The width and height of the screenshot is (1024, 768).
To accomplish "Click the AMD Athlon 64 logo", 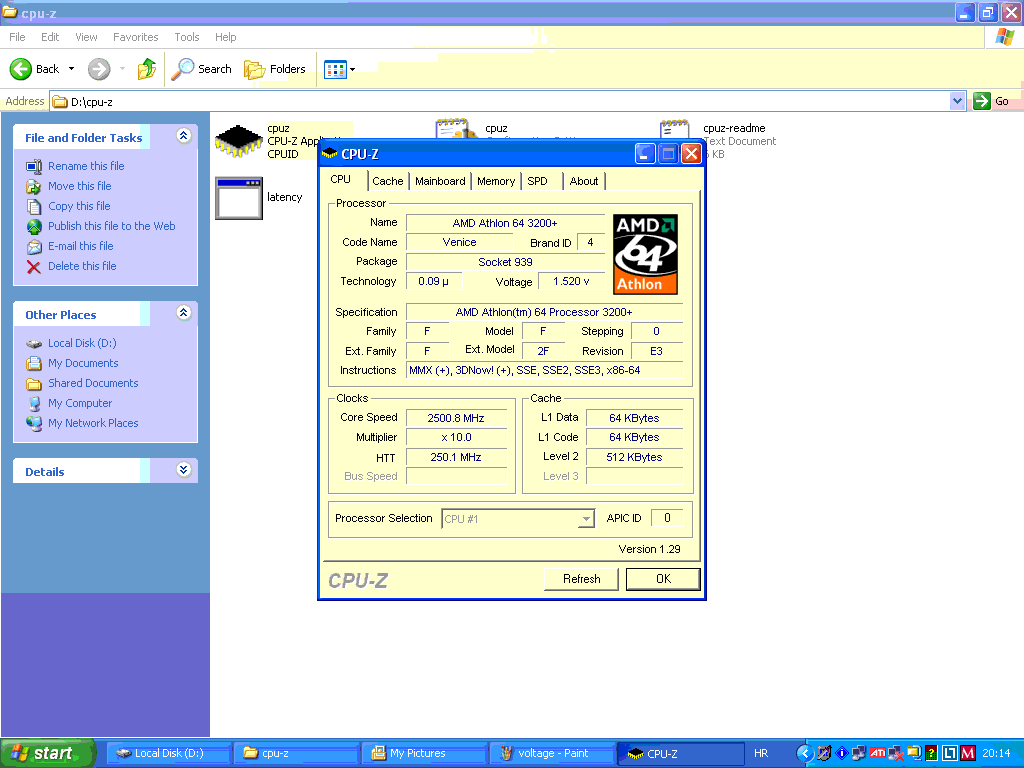I will point(645,254).
